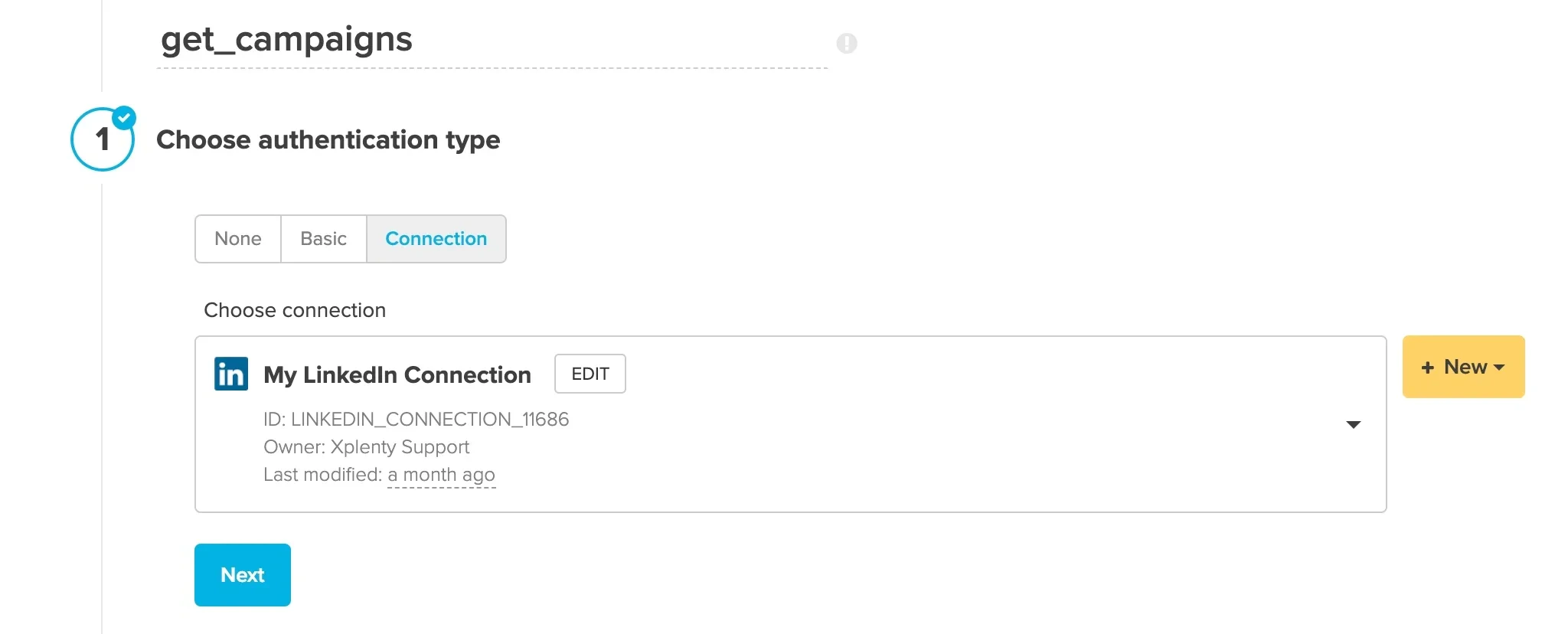1568x634 pixels.
Task: Click the step 1 numbered circle
Action: click(x=102, y=139)
